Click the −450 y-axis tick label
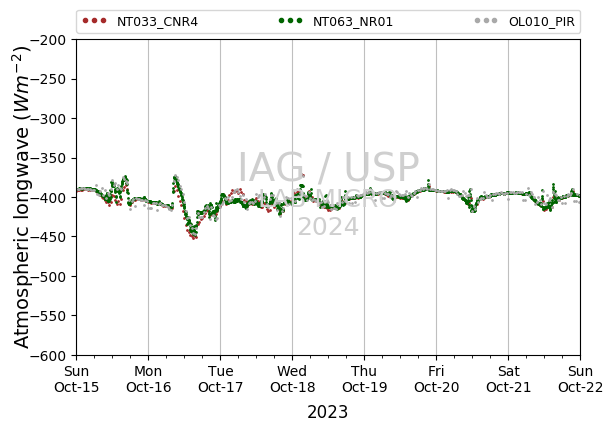Viewport: 613px width, 432px height. (x=50, y=237)
